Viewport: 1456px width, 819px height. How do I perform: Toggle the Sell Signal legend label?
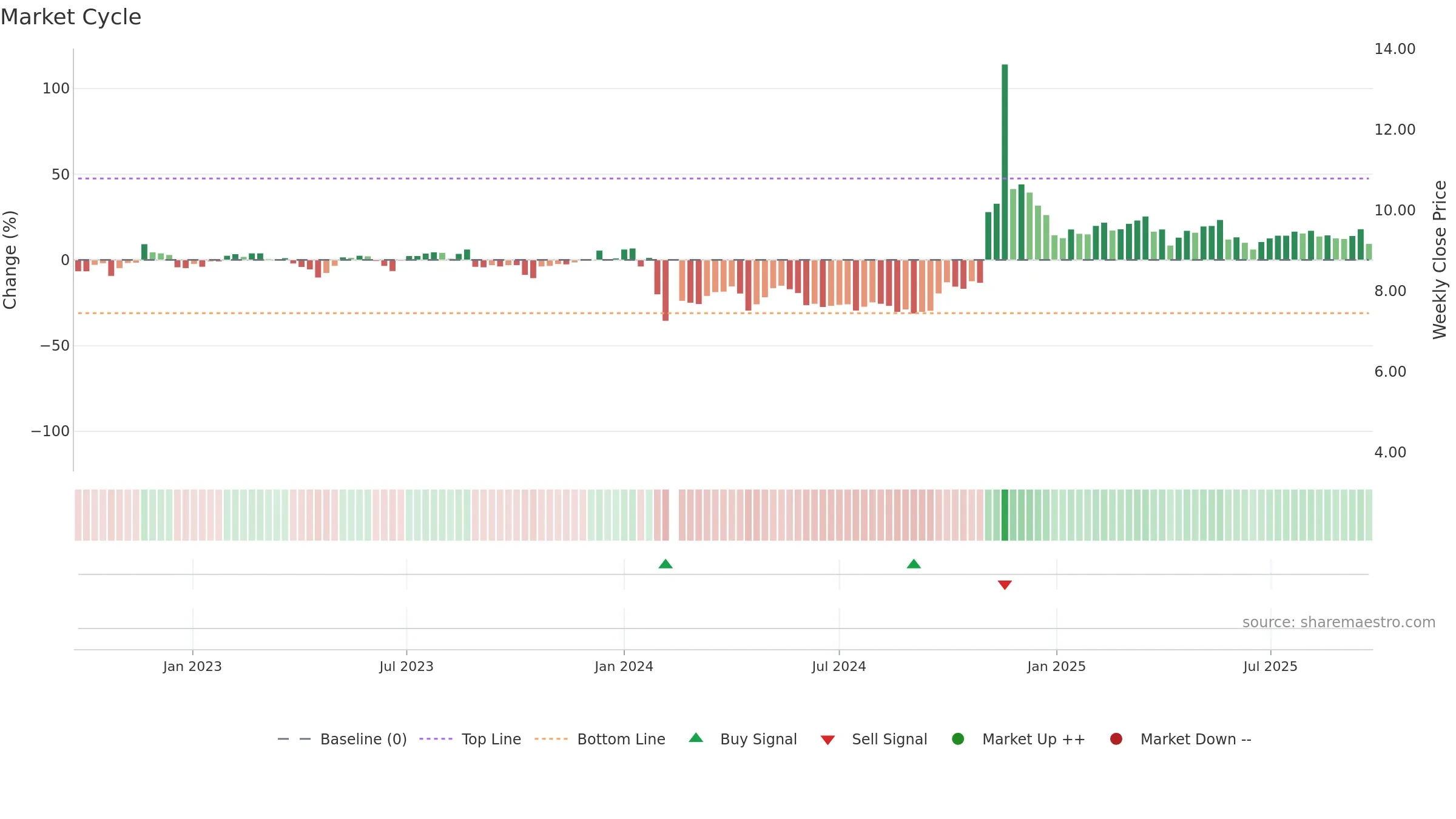[889, 739]
